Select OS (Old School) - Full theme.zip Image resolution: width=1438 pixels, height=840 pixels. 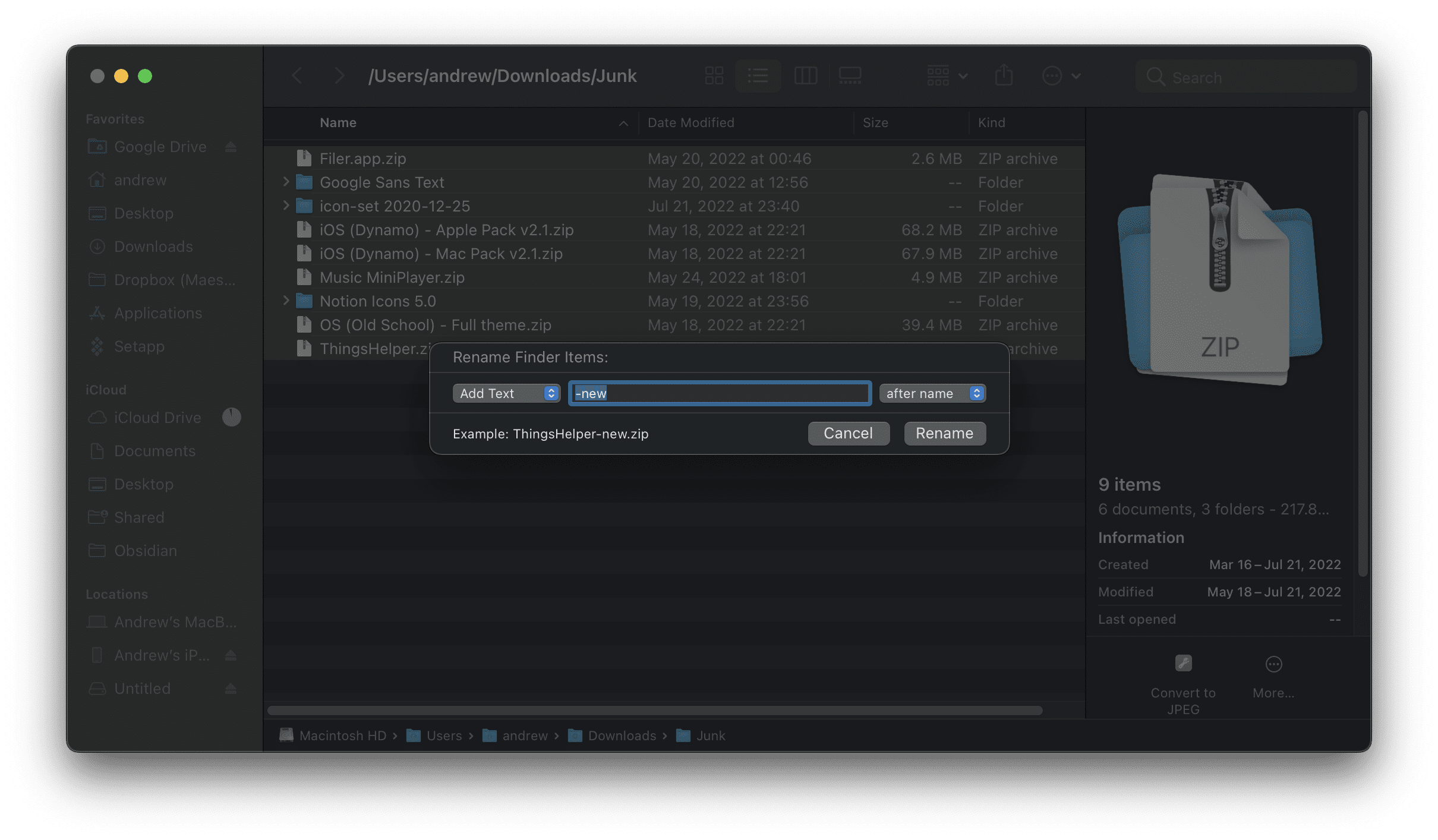coord(674,325)
